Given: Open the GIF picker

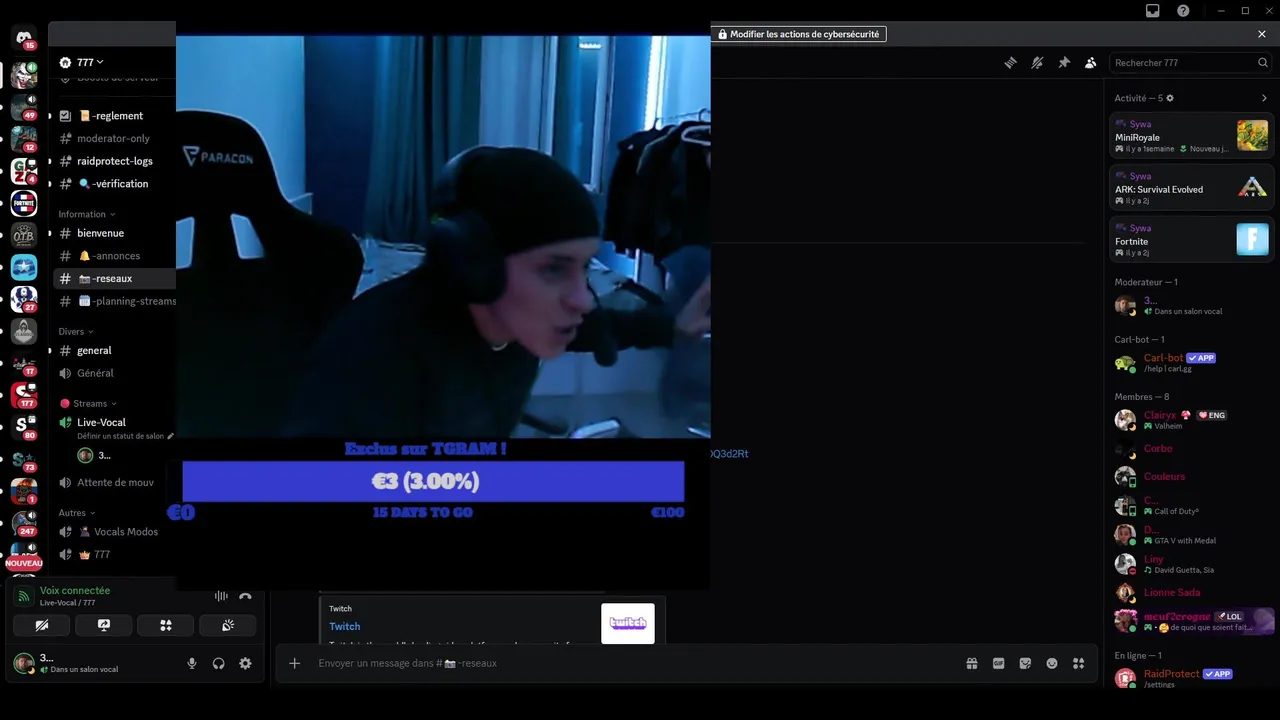Looking at the screenshot, I should [998, 663].
